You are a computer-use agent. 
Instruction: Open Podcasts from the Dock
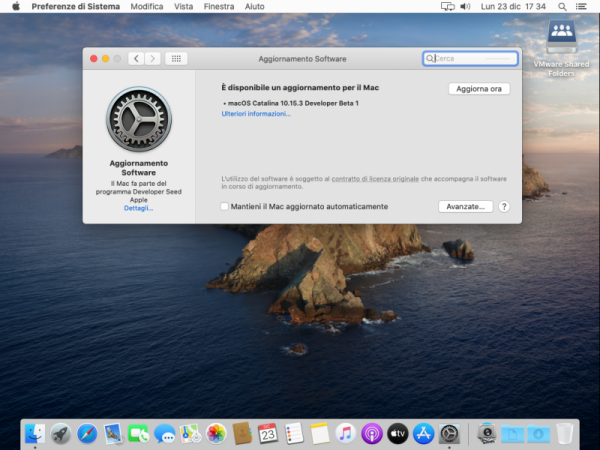(x=372, y=434)
